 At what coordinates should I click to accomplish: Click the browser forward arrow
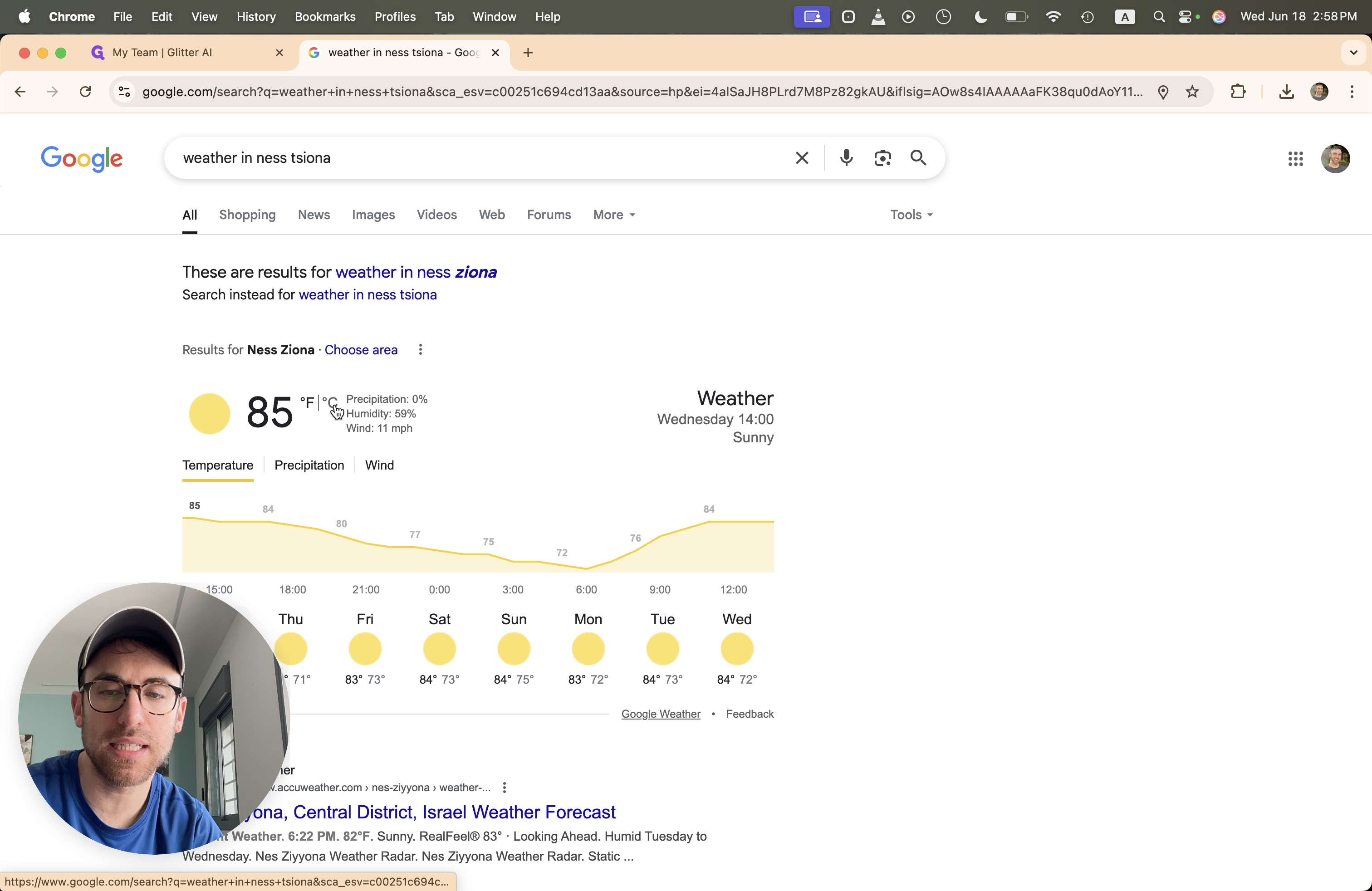(x=53, y=92)
